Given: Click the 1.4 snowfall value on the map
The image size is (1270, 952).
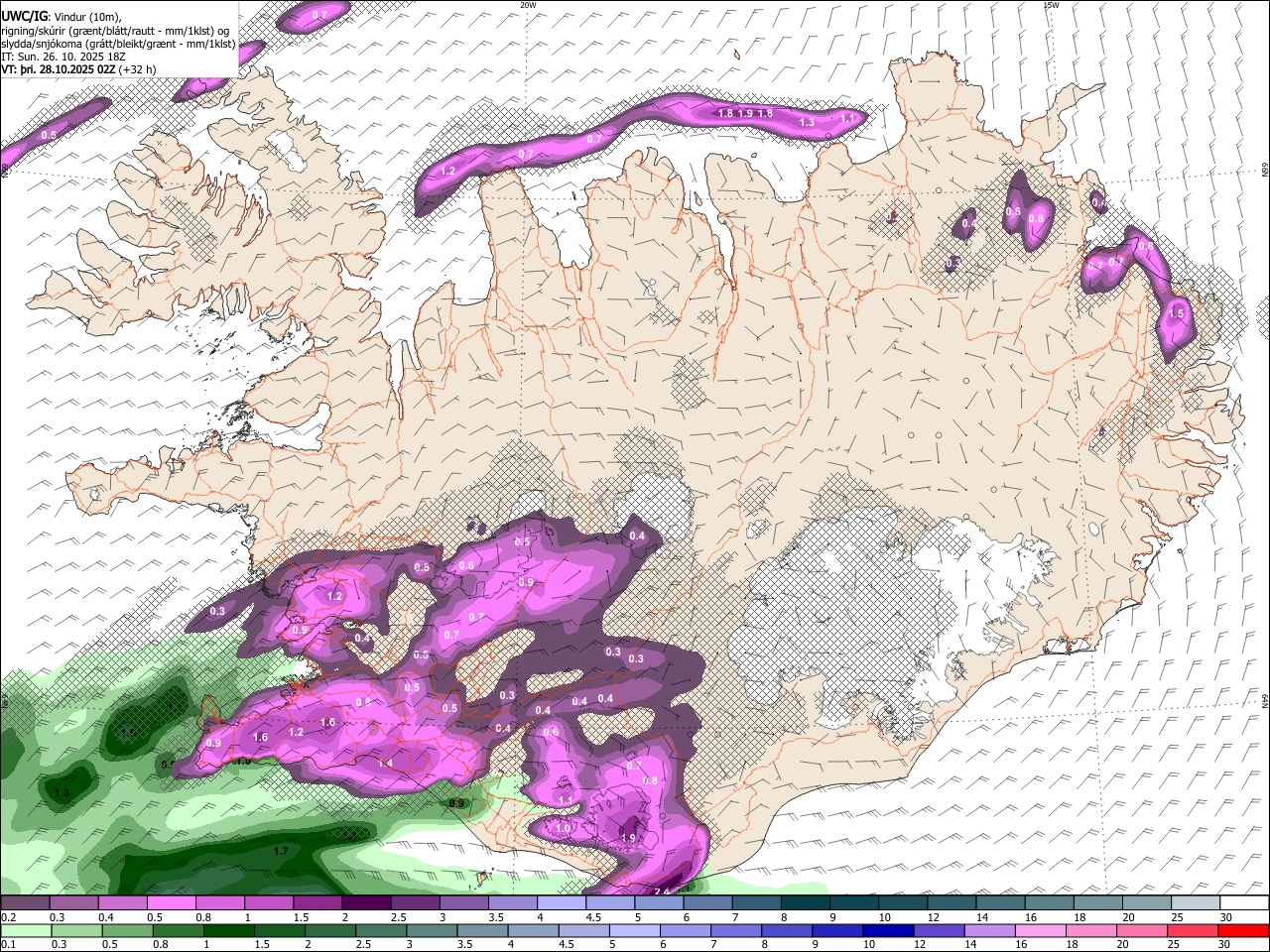Looking at the screenshot, I should tap(385, 763).
